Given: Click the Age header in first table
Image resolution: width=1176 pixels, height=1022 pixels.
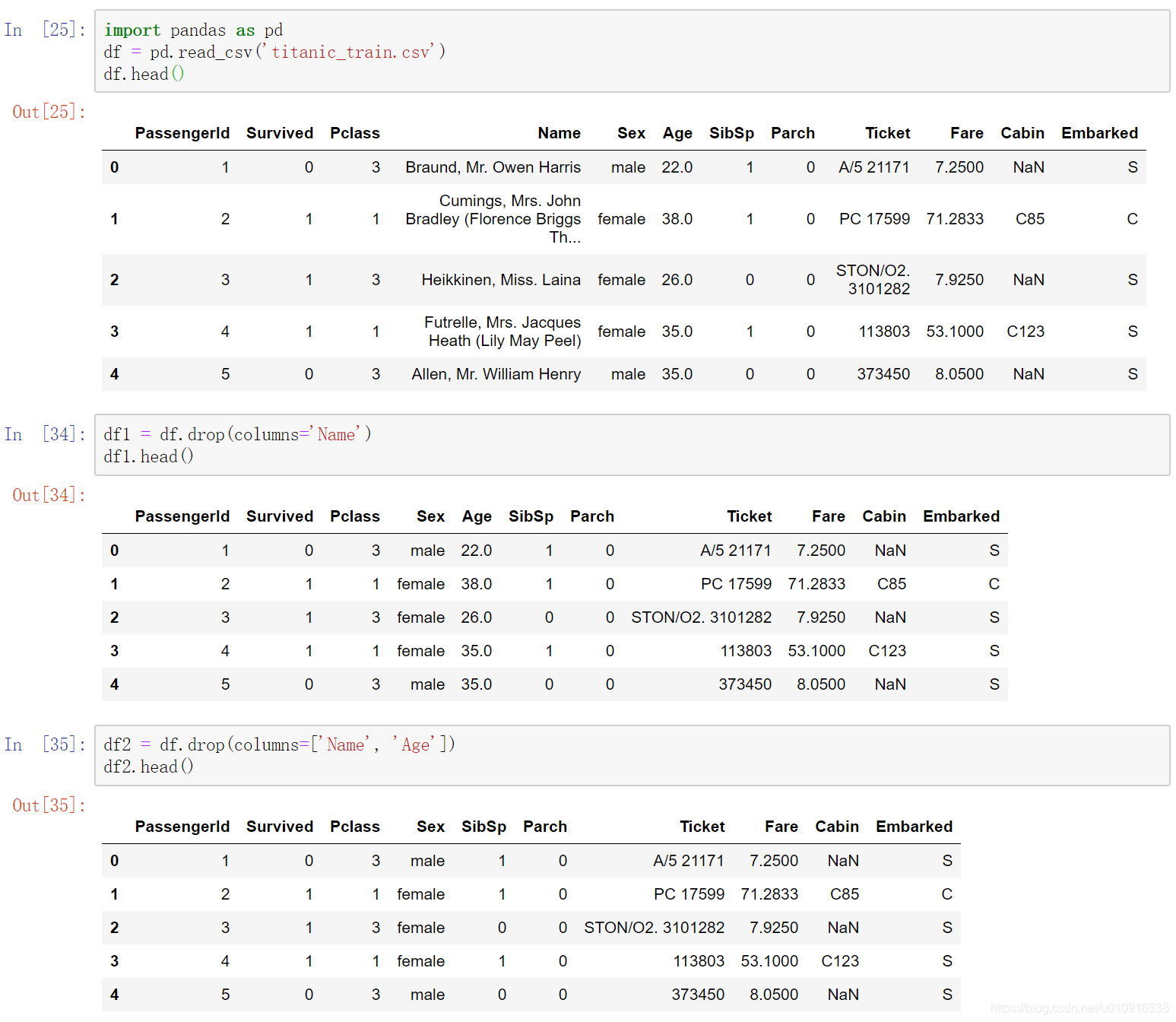Looking at the screenshot, I should (x=677, y=133).
